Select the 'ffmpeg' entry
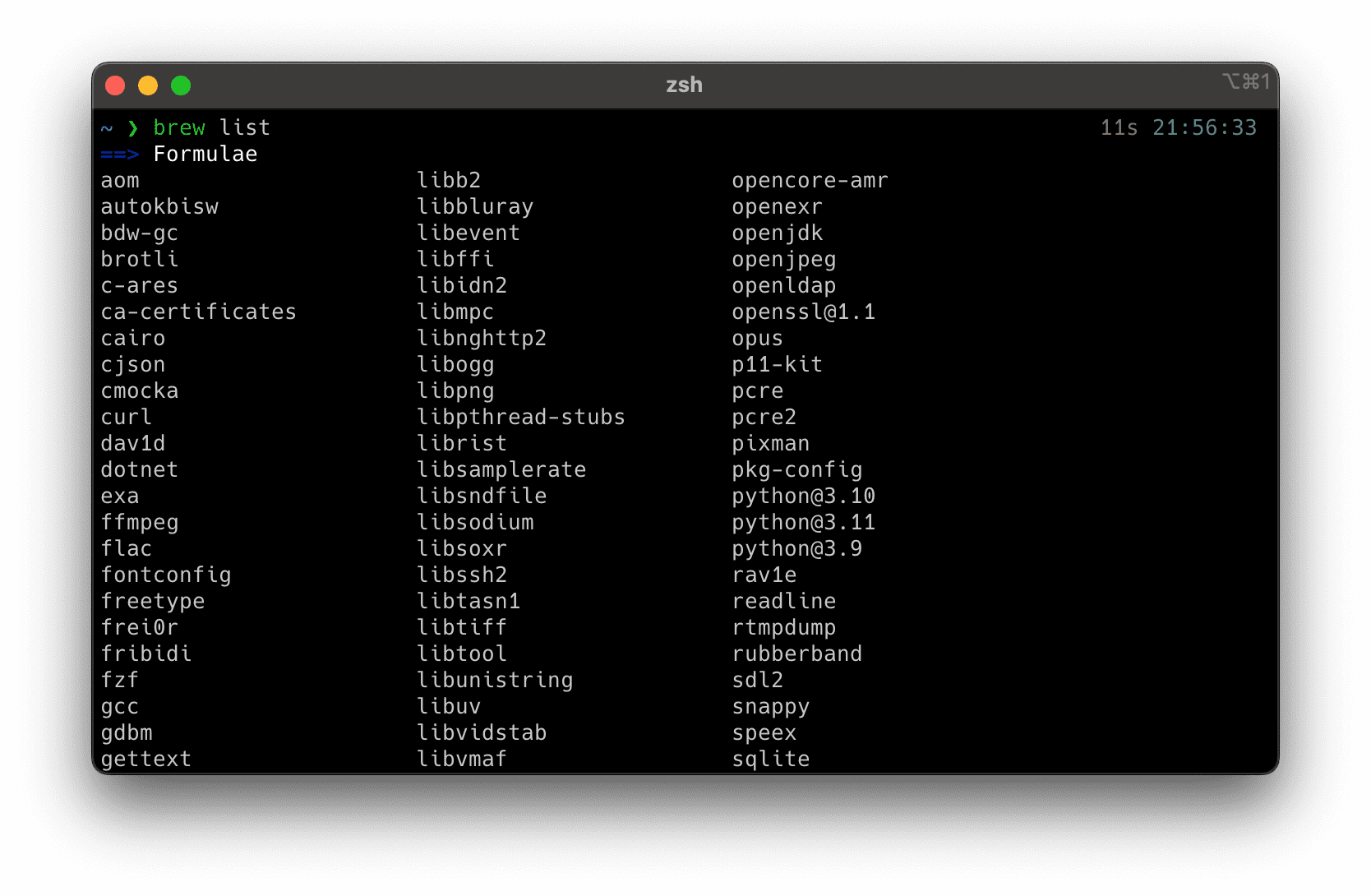 pos(140,523)
